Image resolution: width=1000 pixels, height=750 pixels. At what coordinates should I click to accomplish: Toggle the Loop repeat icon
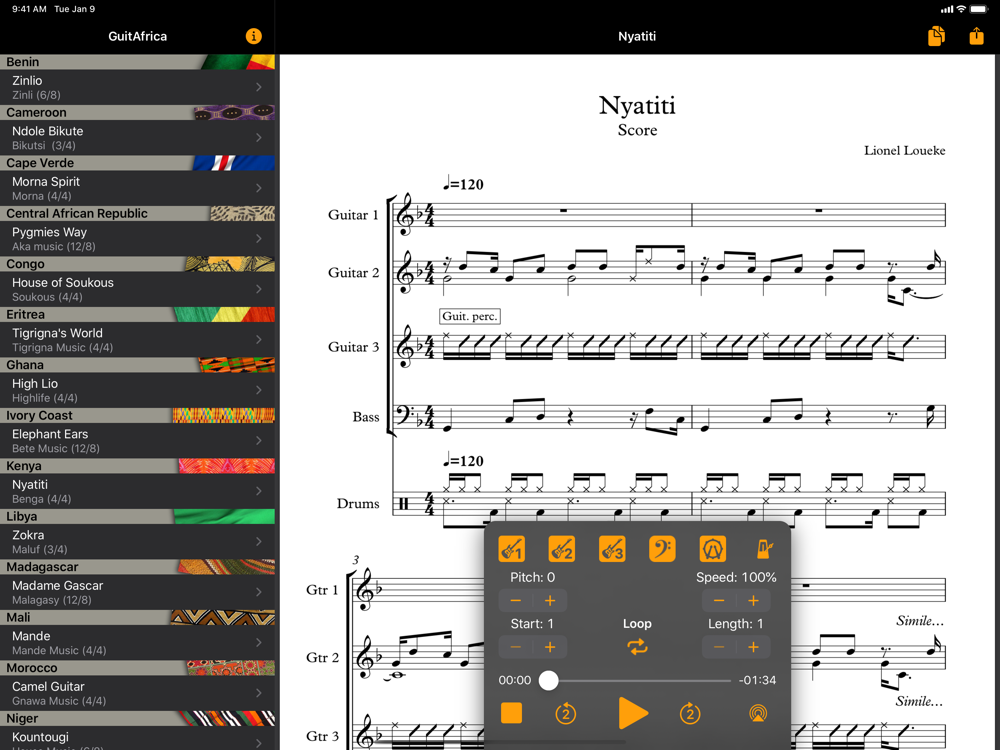[637, 647]
